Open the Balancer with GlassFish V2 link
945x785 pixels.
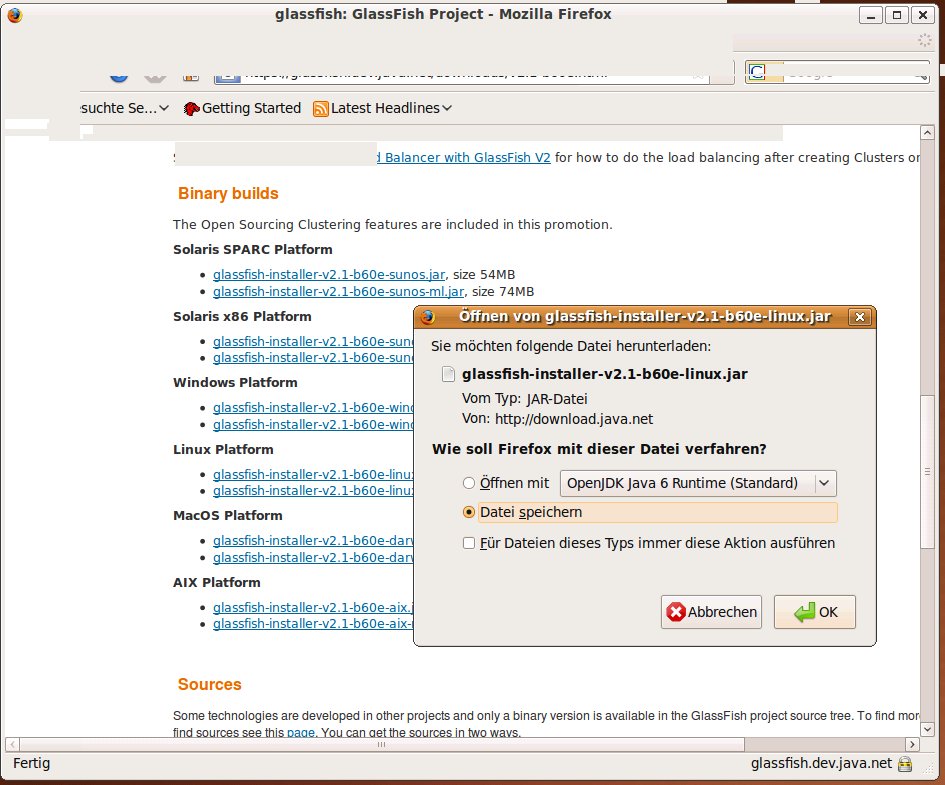click(x=463, y=158)
